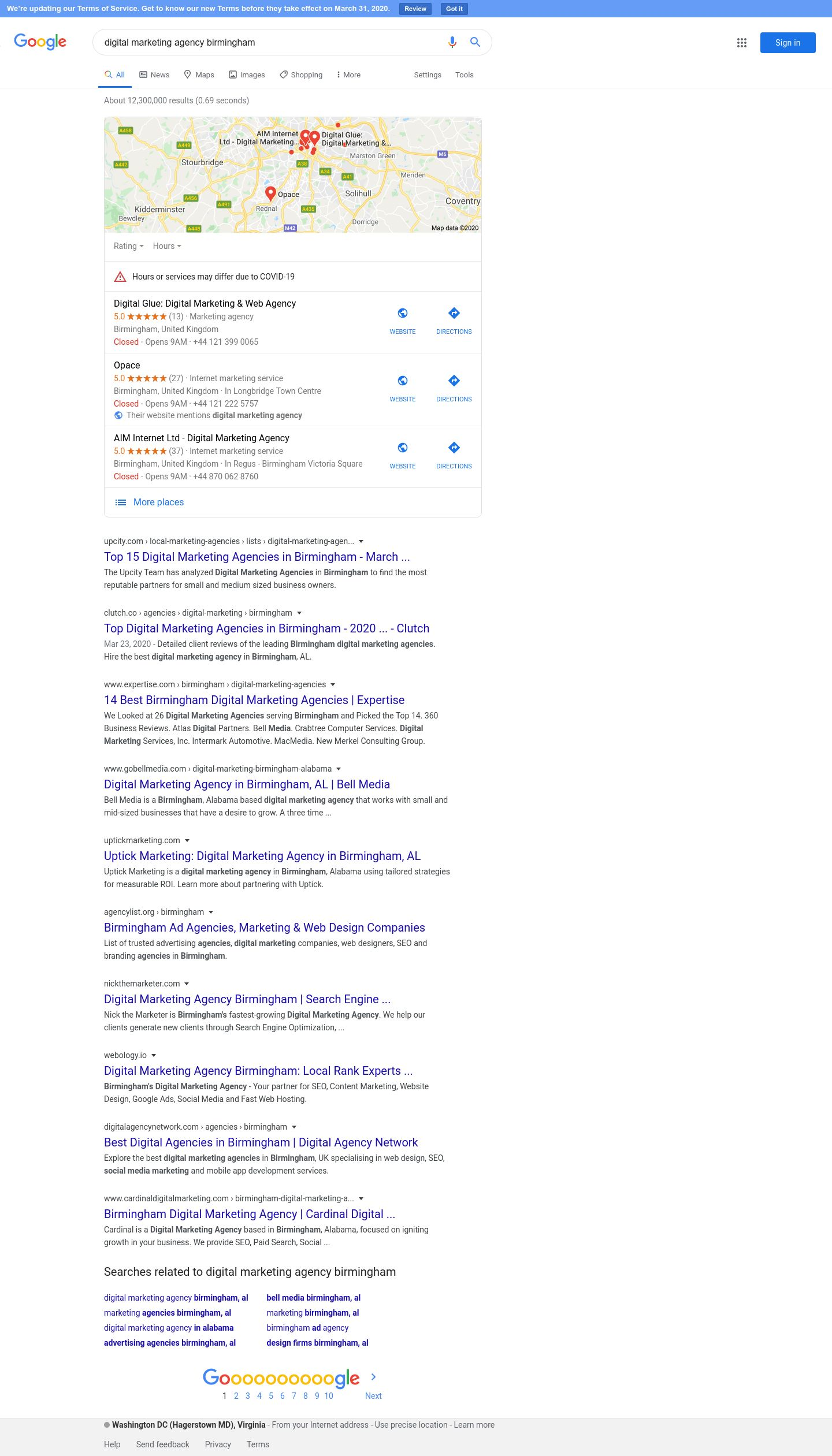The image size is (832, 1456).
Task: Open AIM Internet Ltd website icon
Action: pyautogui.click(x=403, y=448)
